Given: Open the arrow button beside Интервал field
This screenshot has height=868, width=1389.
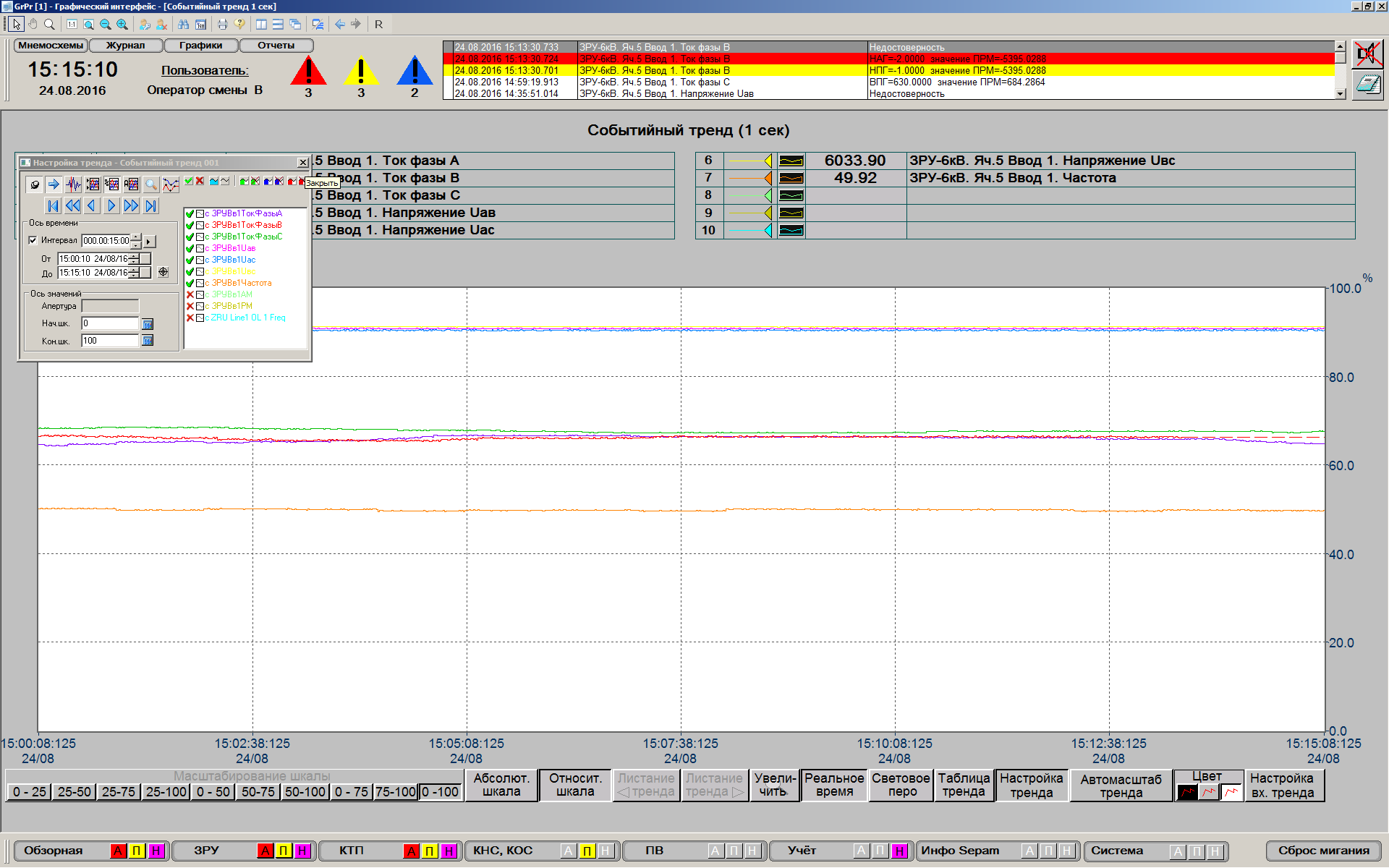Looking at the screenshot, I should coord(149,241).
